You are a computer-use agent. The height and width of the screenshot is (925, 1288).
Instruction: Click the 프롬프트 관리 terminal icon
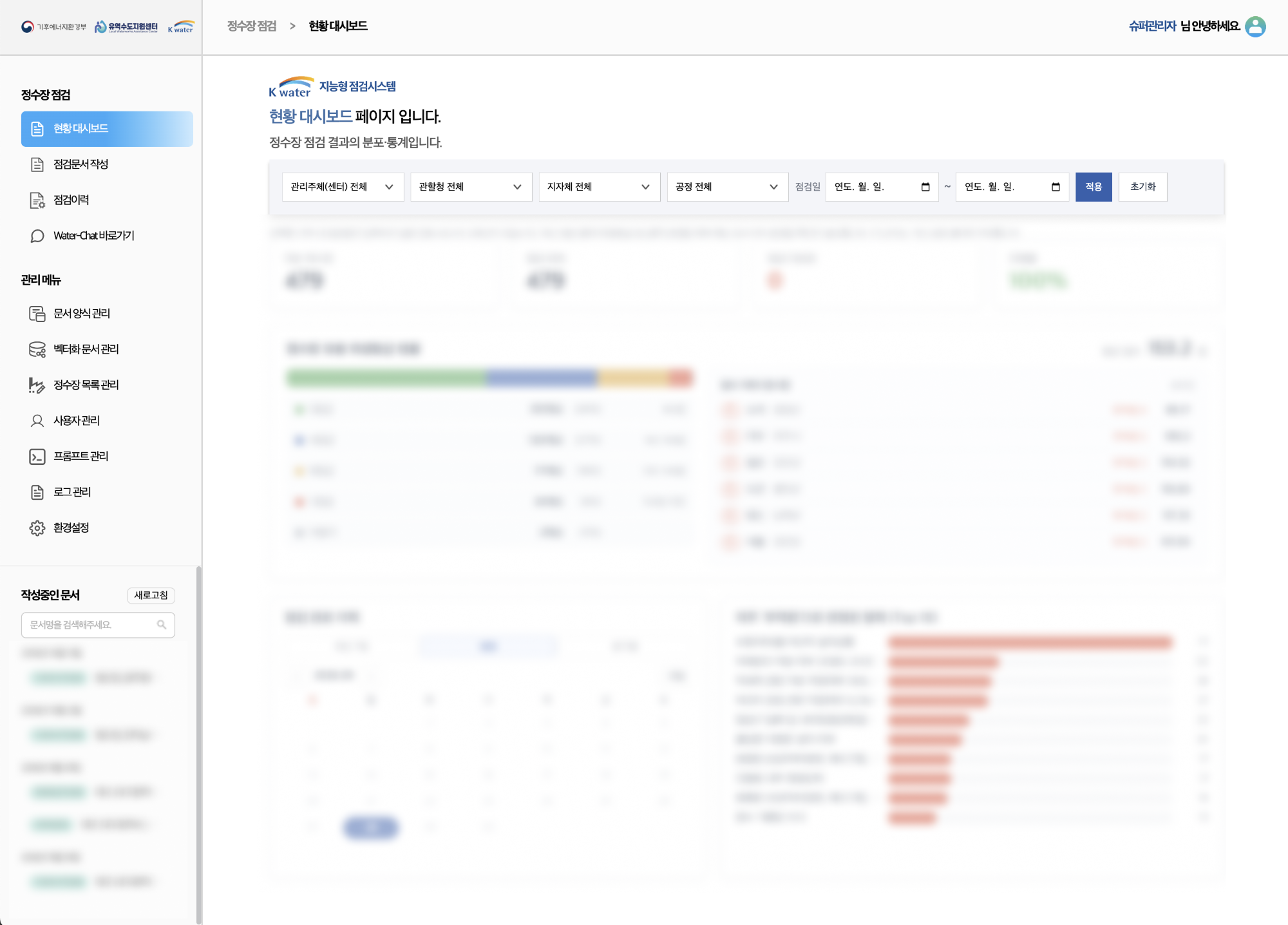tap(37, 457)
